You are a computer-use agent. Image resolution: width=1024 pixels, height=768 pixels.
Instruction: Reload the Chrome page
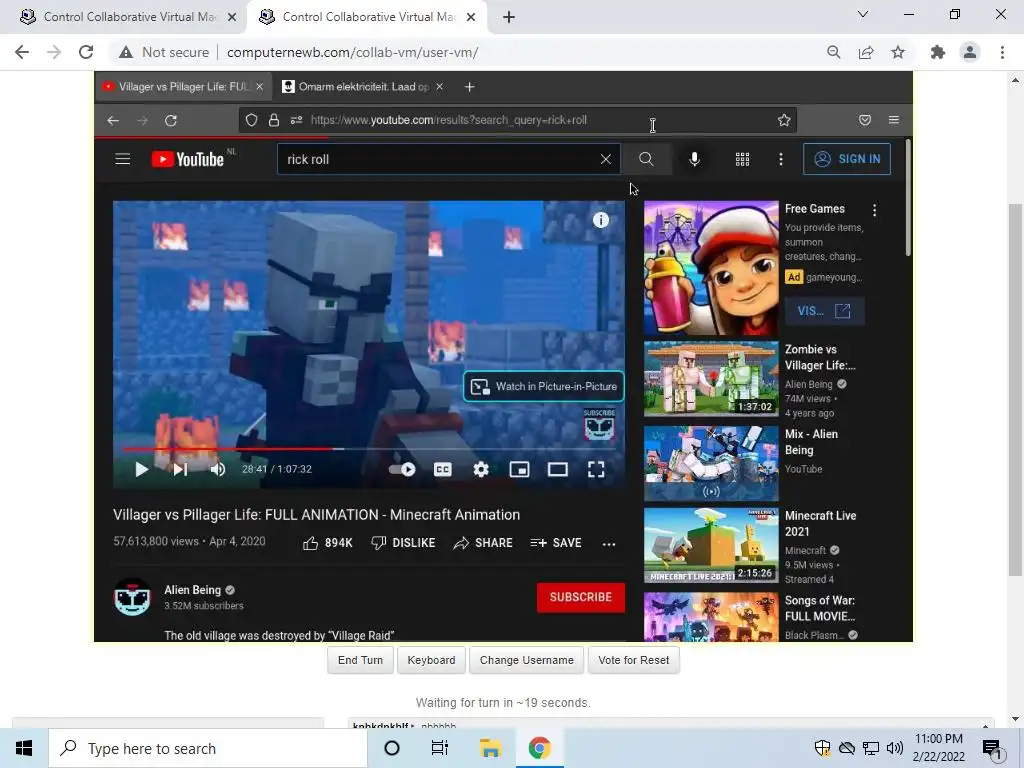tap(86, 52)
